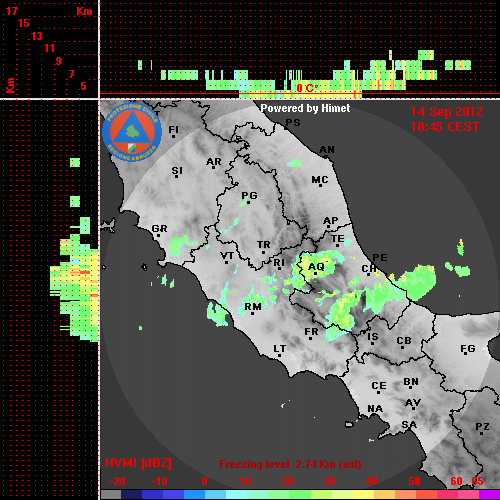Click the blue 0 dBZ color swatch
The image size is (500, 500).
194,495
